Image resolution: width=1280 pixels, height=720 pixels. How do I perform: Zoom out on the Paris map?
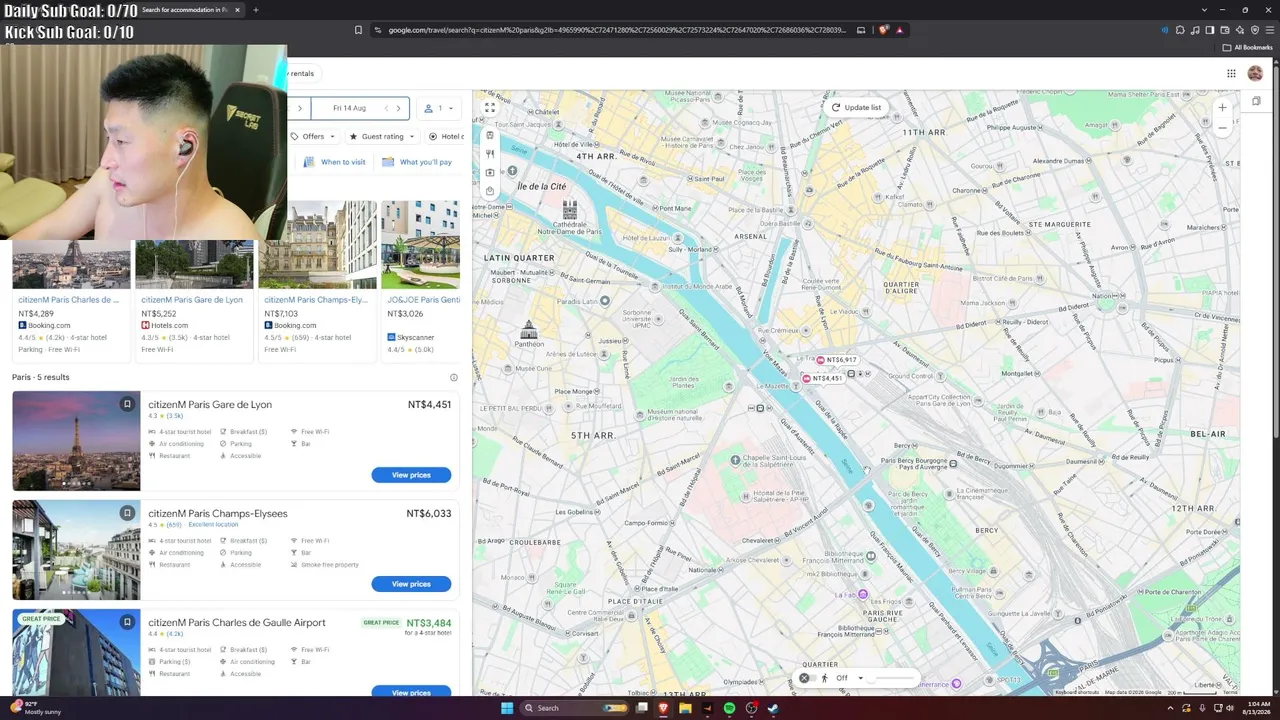pos(1222,128)
